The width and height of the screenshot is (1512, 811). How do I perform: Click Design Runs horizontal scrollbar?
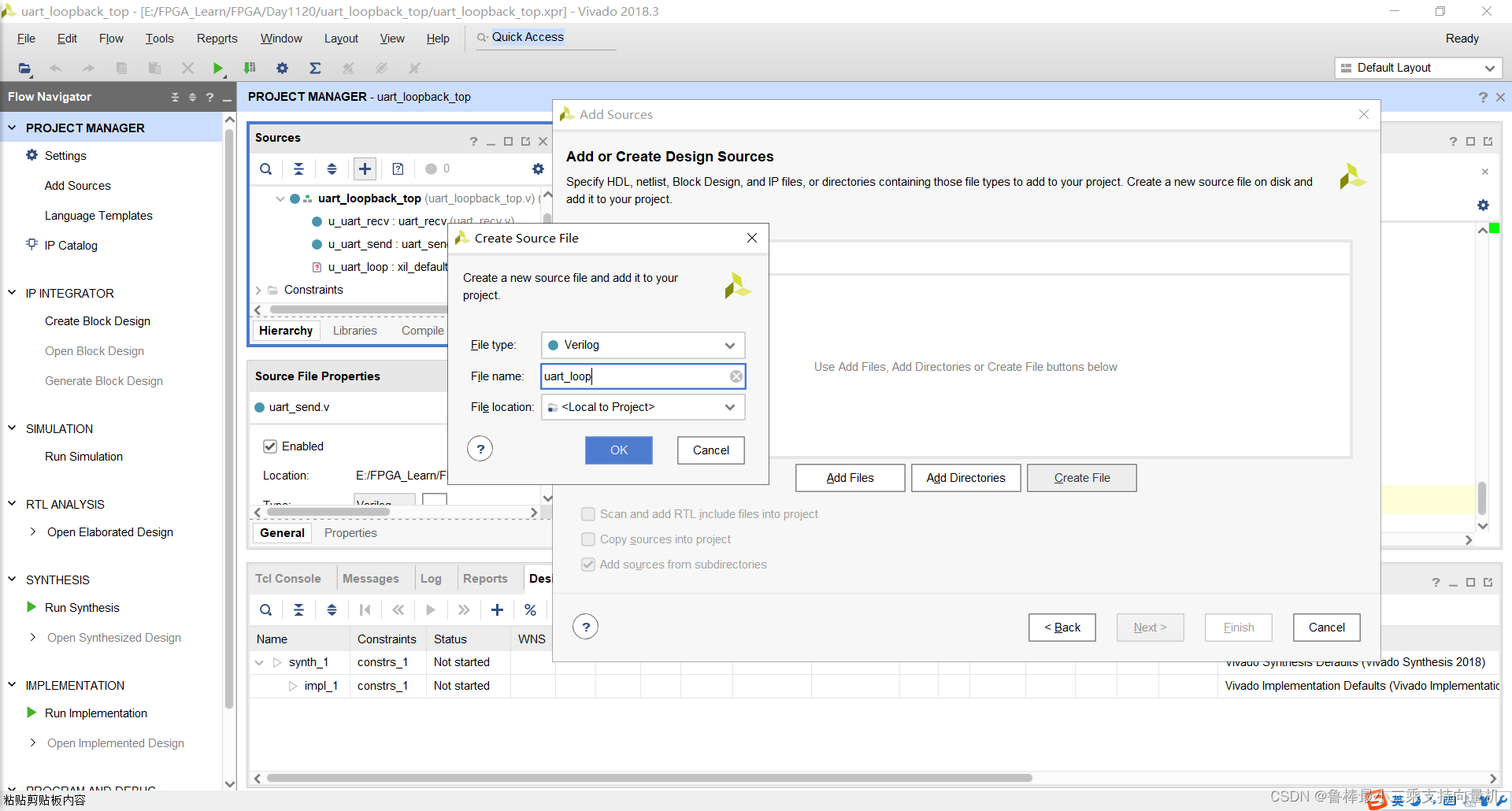649,778
